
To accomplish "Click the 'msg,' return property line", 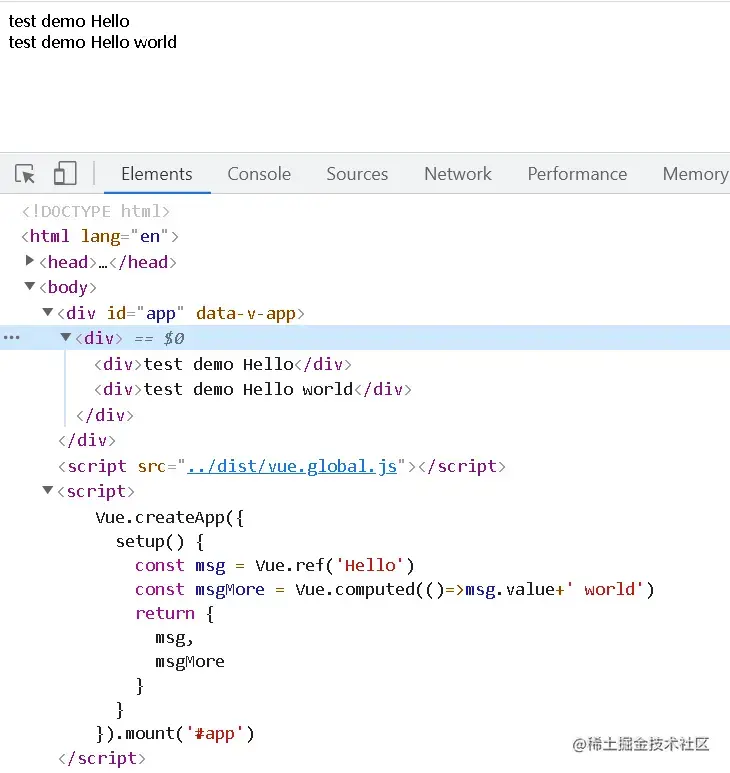I will click(x=174, y=638).
